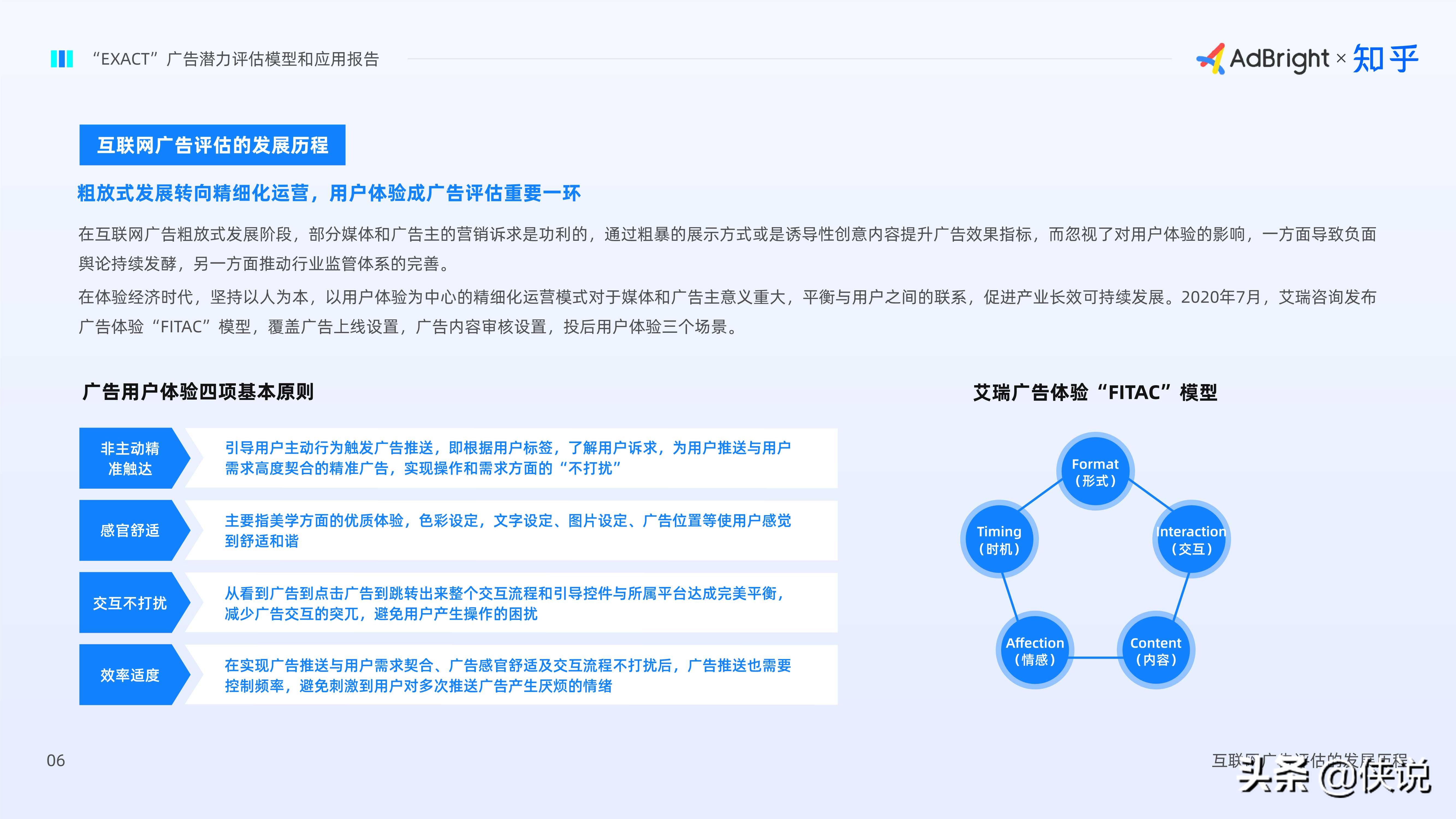Click the Interaction (交互) circle node

(x=1191, y=539)
